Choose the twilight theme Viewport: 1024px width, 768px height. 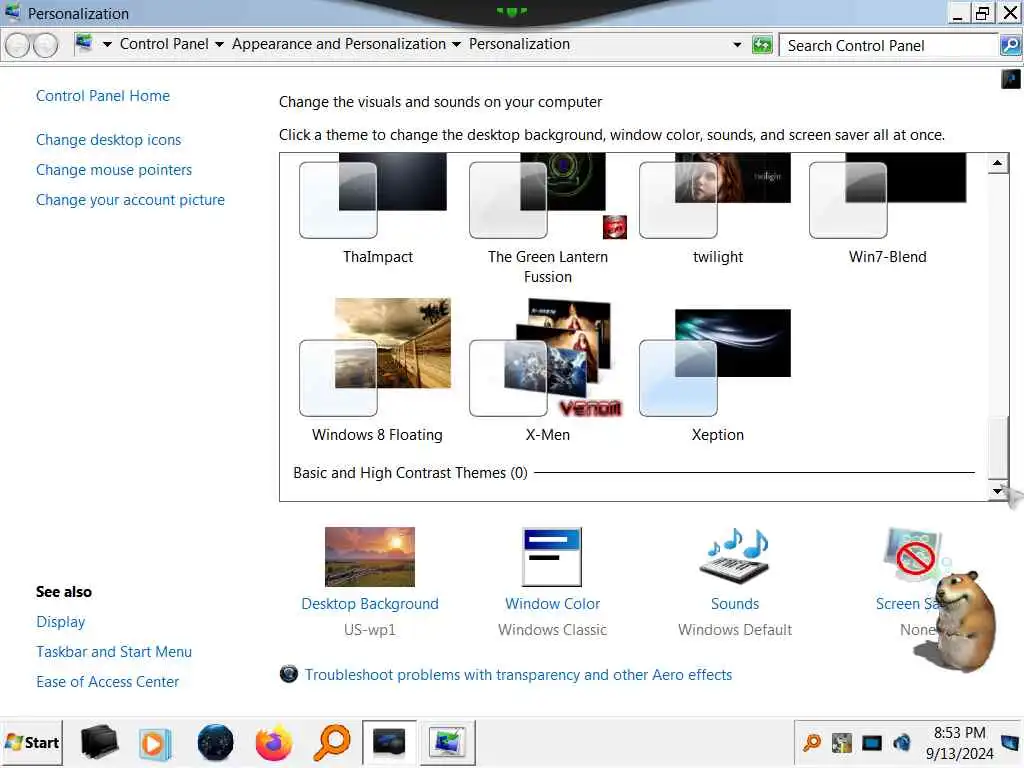(714, 196)
